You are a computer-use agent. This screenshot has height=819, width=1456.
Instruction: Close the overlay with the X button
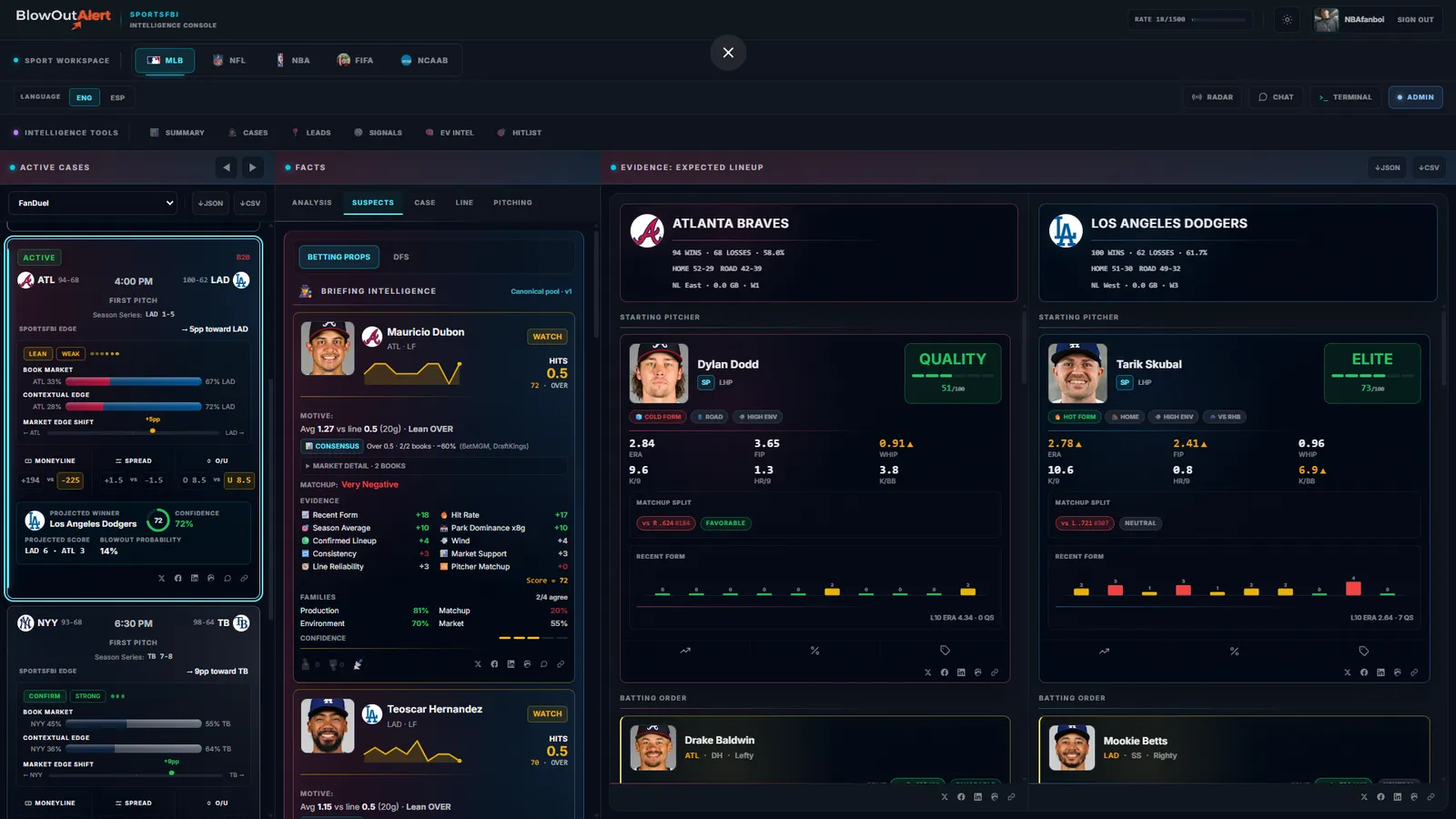tap(728, 53)
